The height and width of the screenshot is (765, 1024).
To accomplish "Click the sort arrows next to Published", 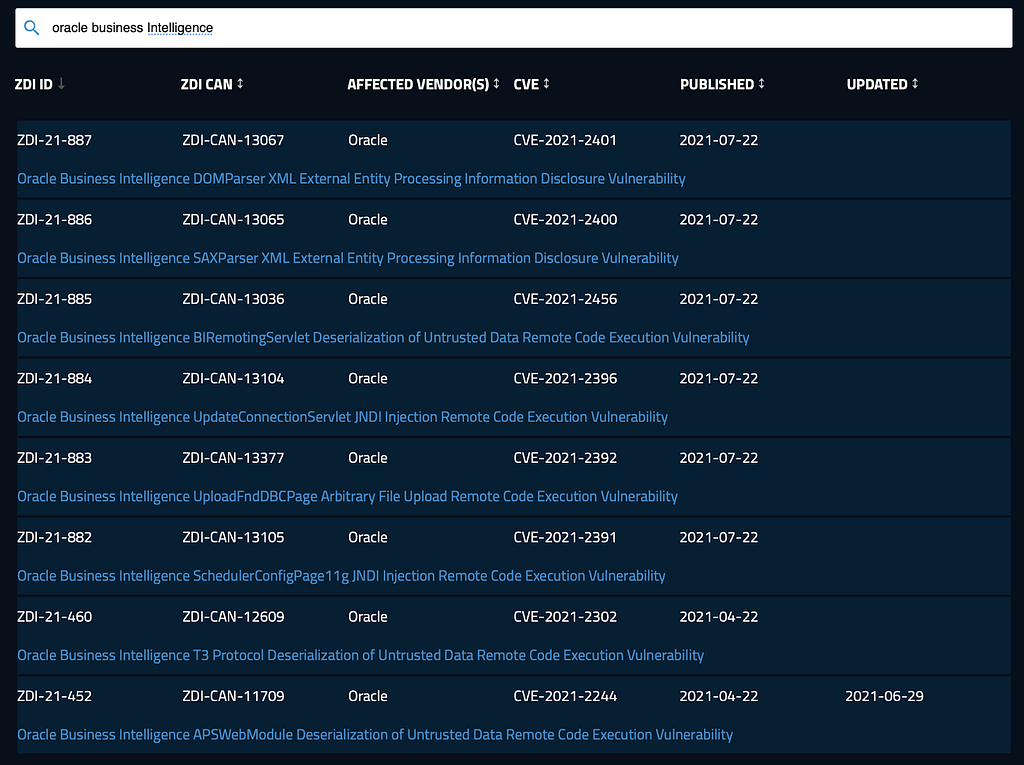I will [x=761, y=84].
